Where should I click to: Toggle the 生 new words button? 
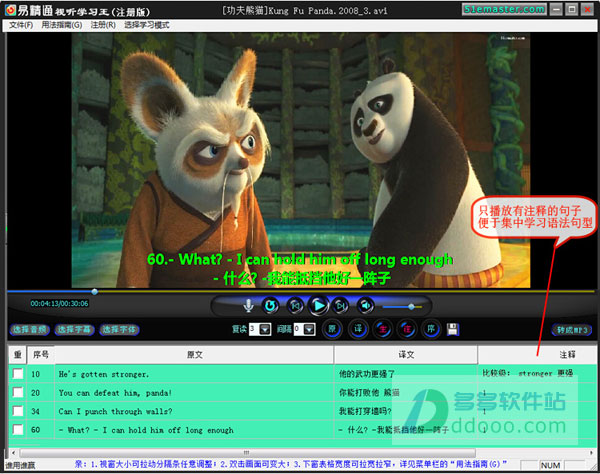[x=382, y=329]
